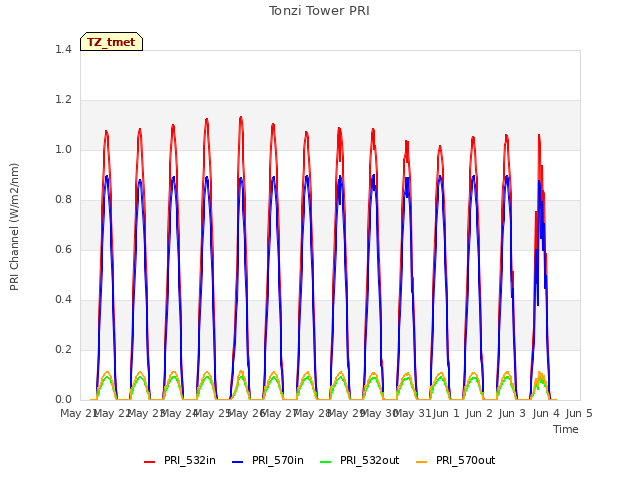Click the Jun 5 x-axis tick label
Image resolution: width=640 pixels, height=480 pixels.
click(x=579, y=414)
